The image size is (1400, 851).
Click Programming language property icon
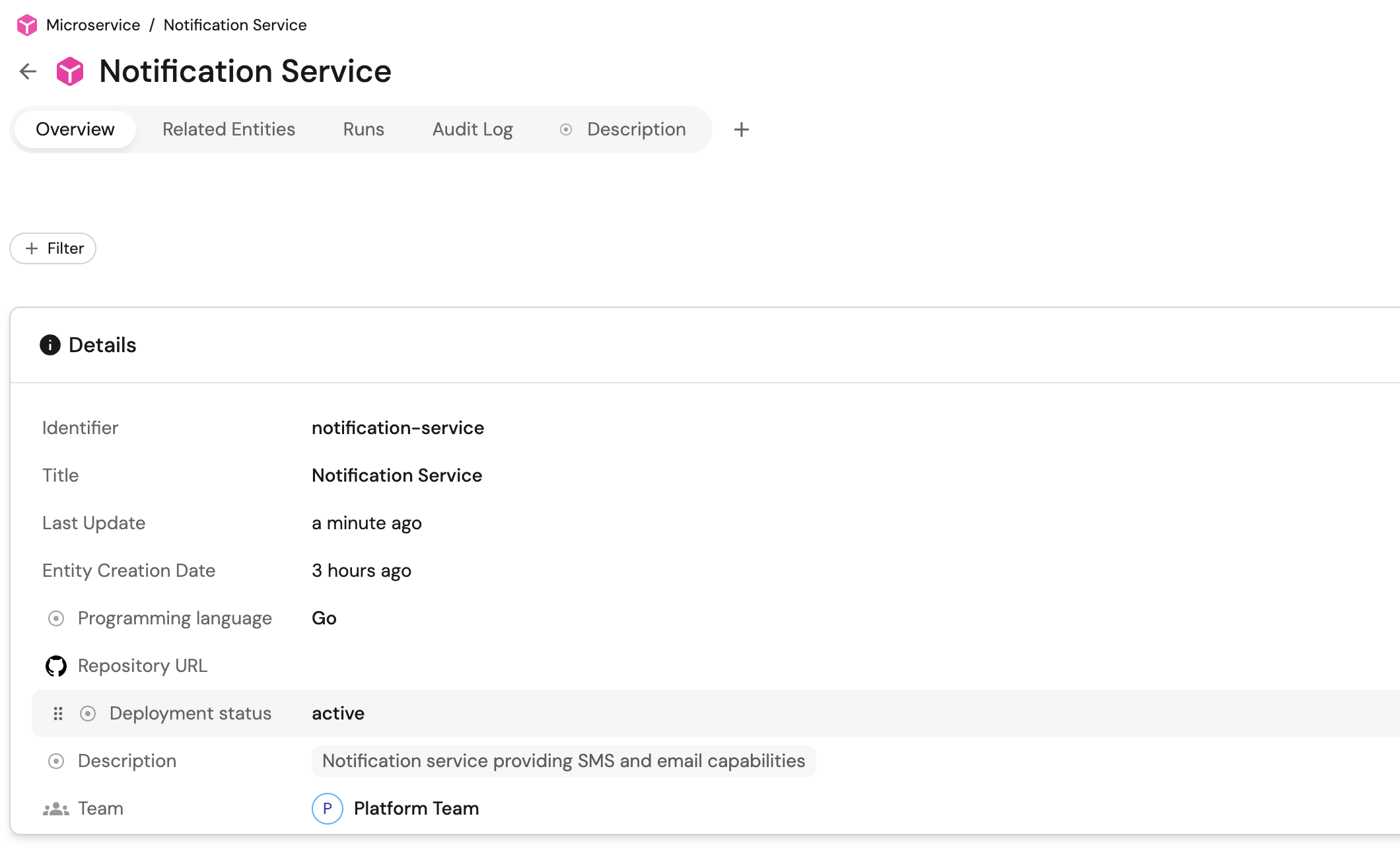(56, 618)
